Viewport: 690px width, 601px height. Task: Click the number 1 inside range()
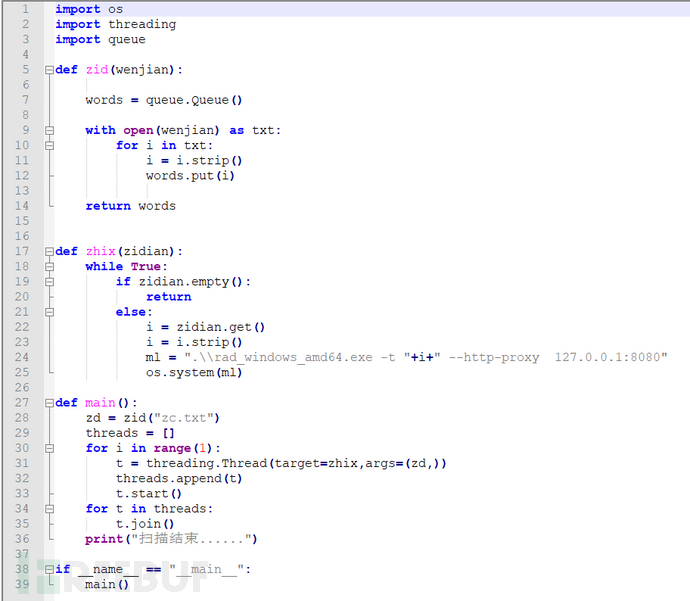[202, 448]
